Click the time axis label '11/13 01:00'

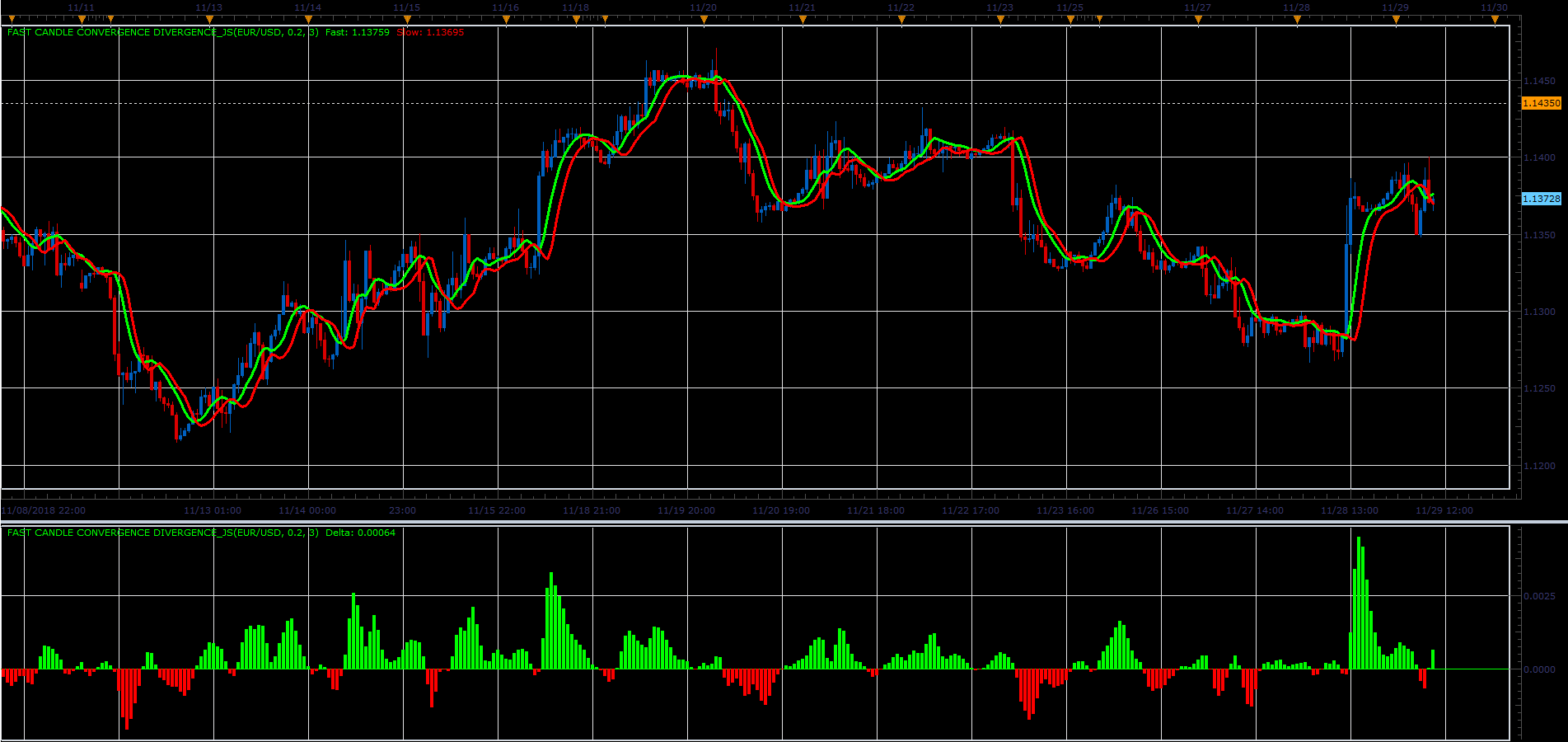[x=213, y=510]
